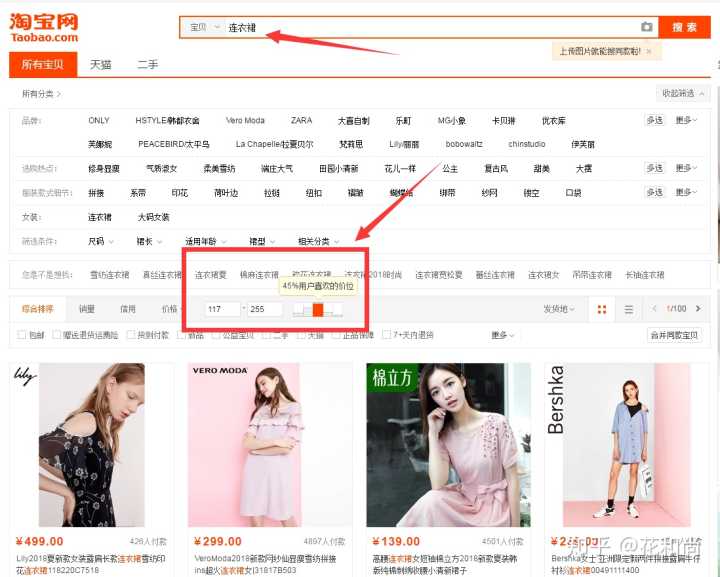Switch to grid view layout icon
720x577 pixels.
point(602,310)
